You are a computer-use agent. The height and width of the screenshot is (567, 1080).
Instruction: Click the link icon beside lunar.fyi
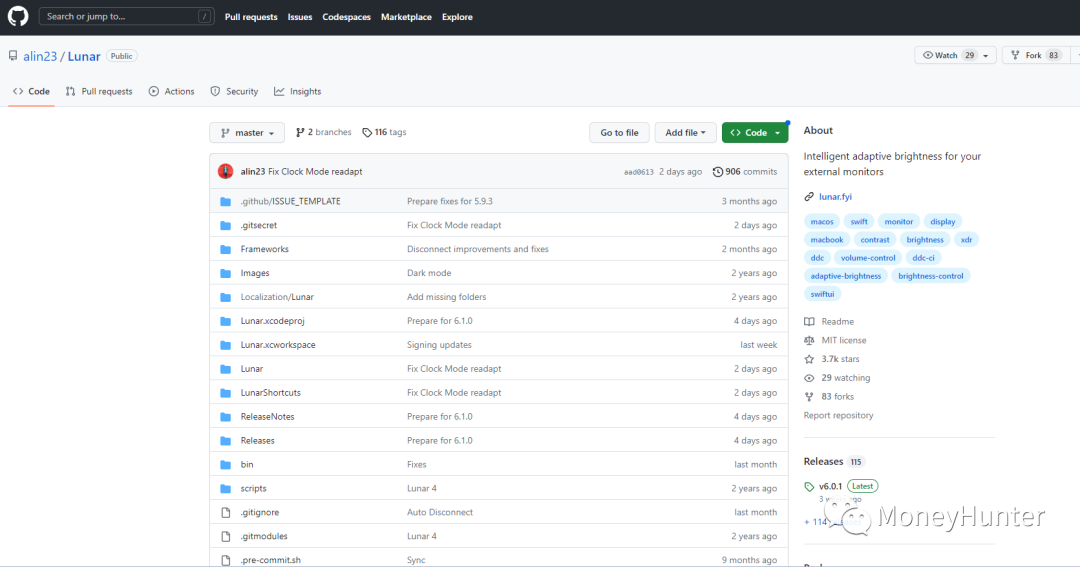(x=809, y=197)
